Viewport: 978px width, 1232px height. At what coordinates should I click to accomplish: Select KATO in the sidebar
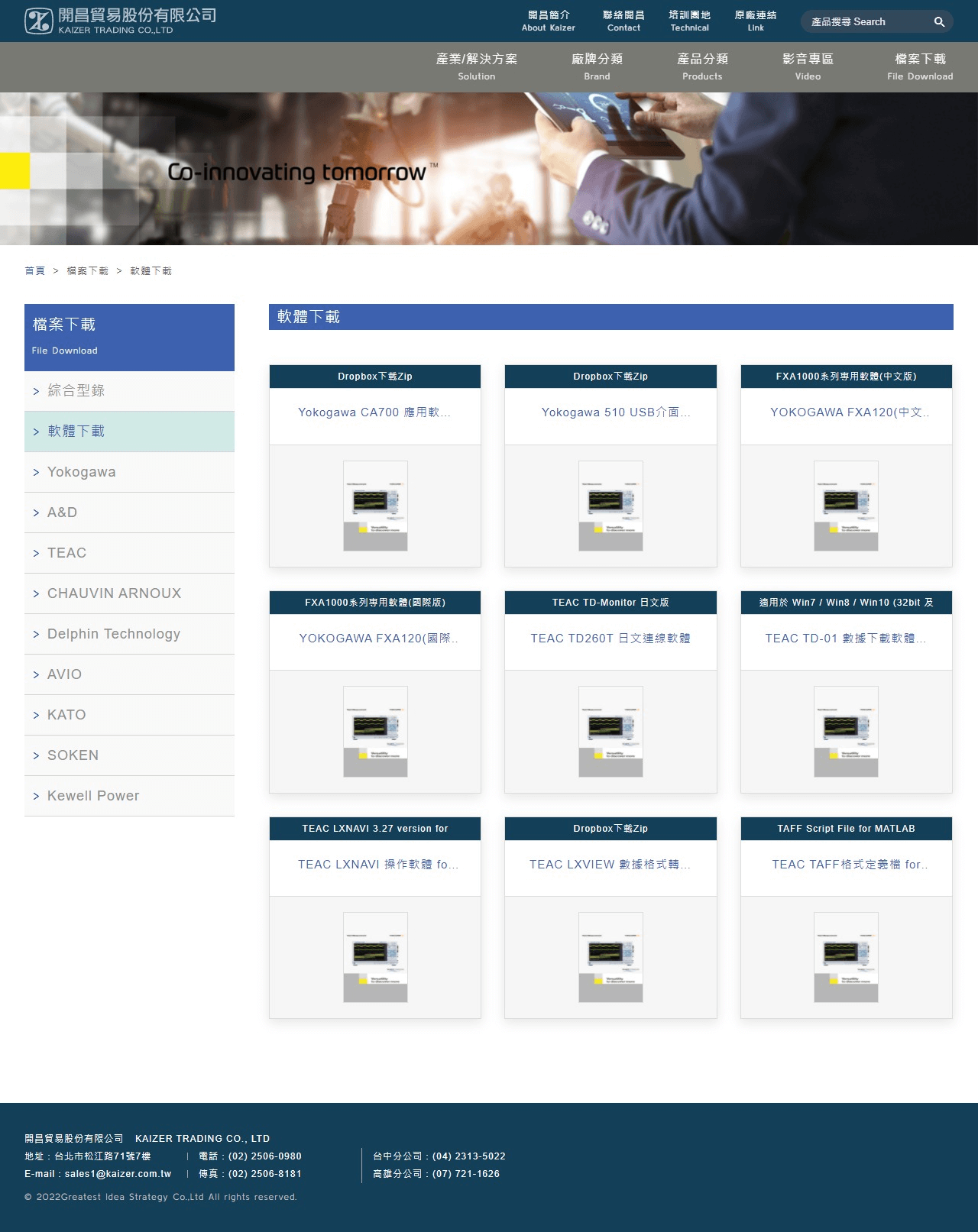[129, 715]
